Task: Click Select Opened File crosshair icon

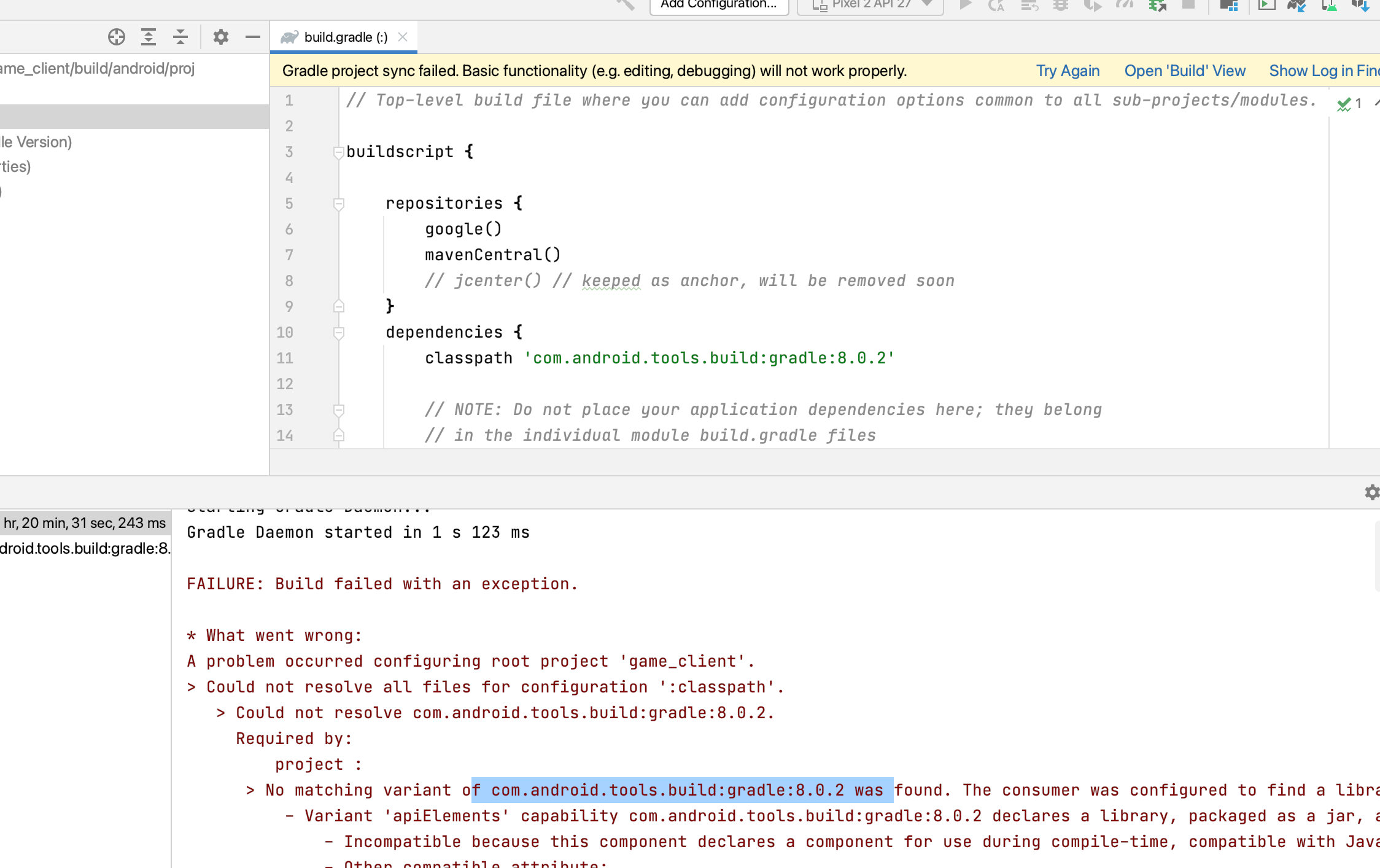Action: [116, 37]
